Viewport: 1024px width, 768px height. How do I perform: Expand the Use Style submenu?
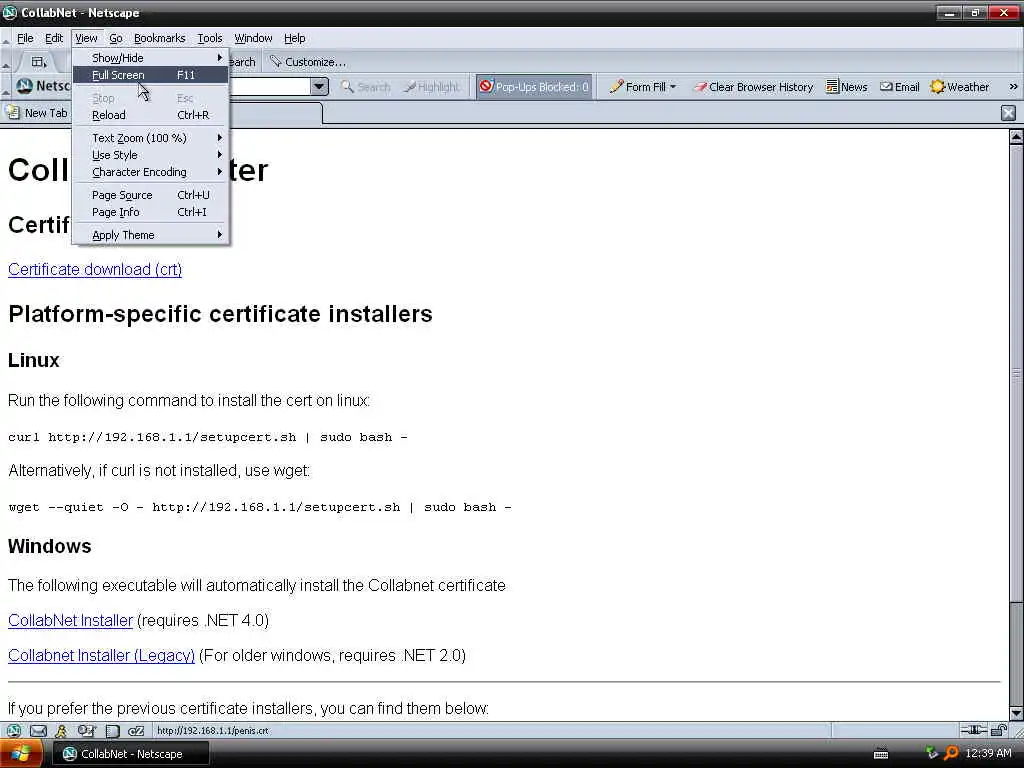[x=150, y=155]
